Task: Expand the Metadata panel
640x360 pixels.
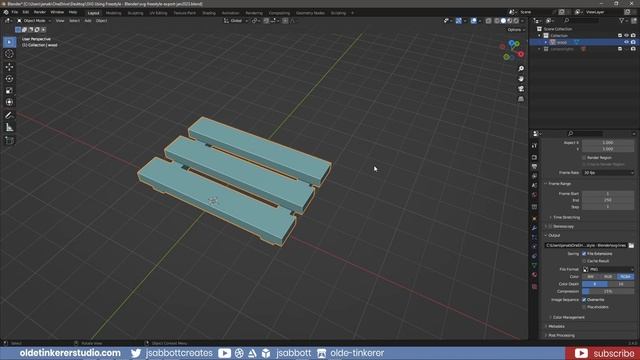Action: (x=556, y=327)
